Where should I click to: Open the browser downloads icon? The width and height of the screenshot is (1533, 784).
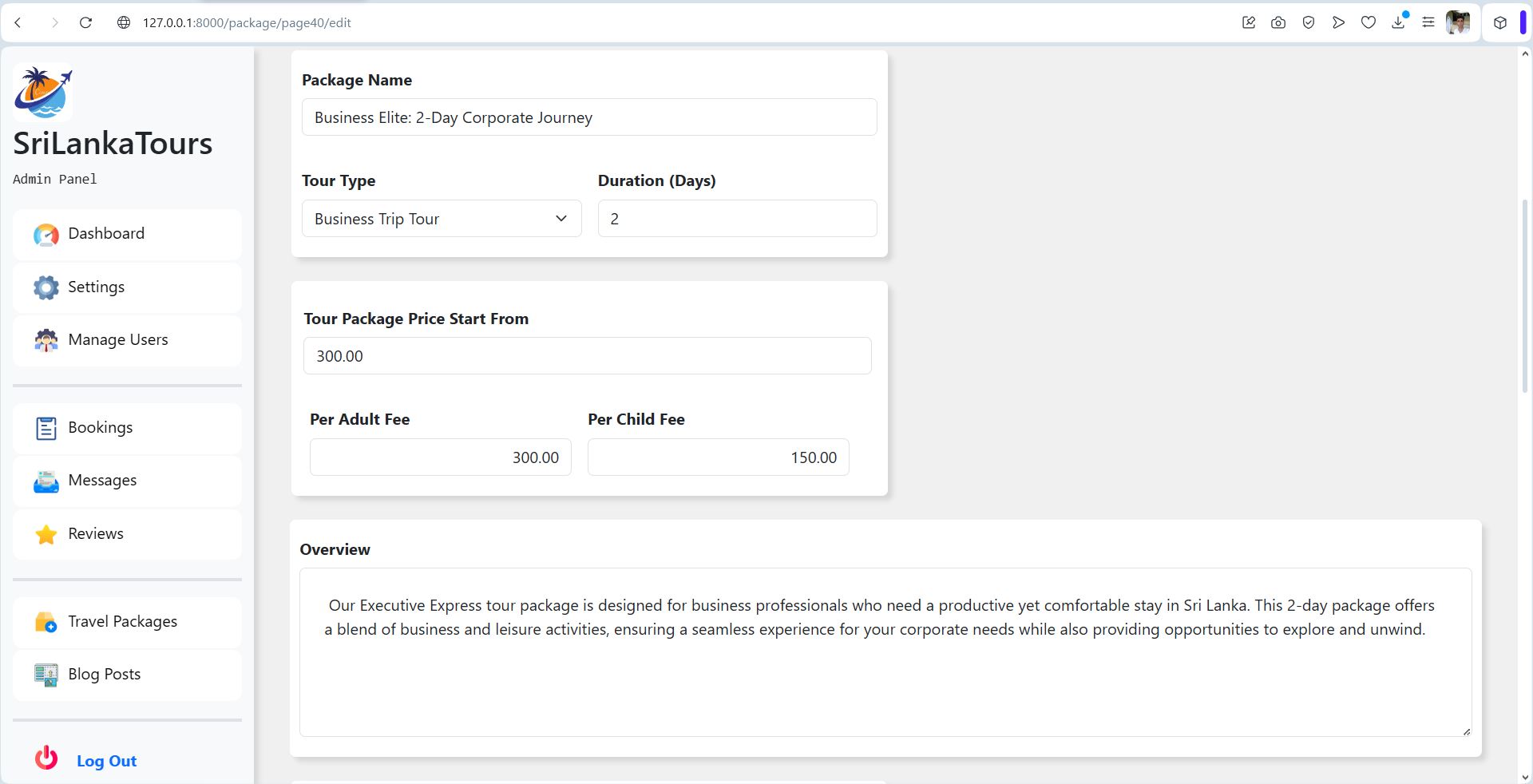coord(1398,22)
